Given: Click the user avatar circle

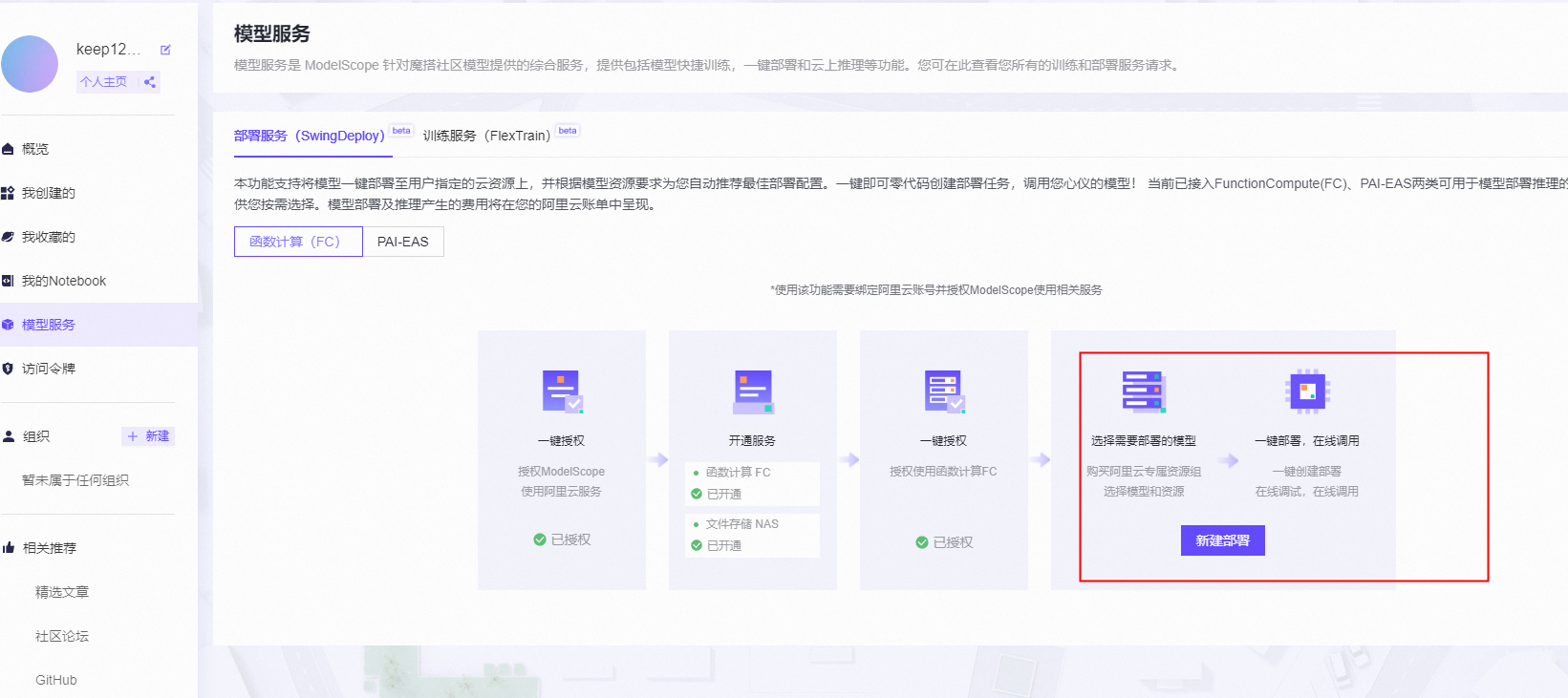Looking at the screenshot, I should (x=30, y=64).
